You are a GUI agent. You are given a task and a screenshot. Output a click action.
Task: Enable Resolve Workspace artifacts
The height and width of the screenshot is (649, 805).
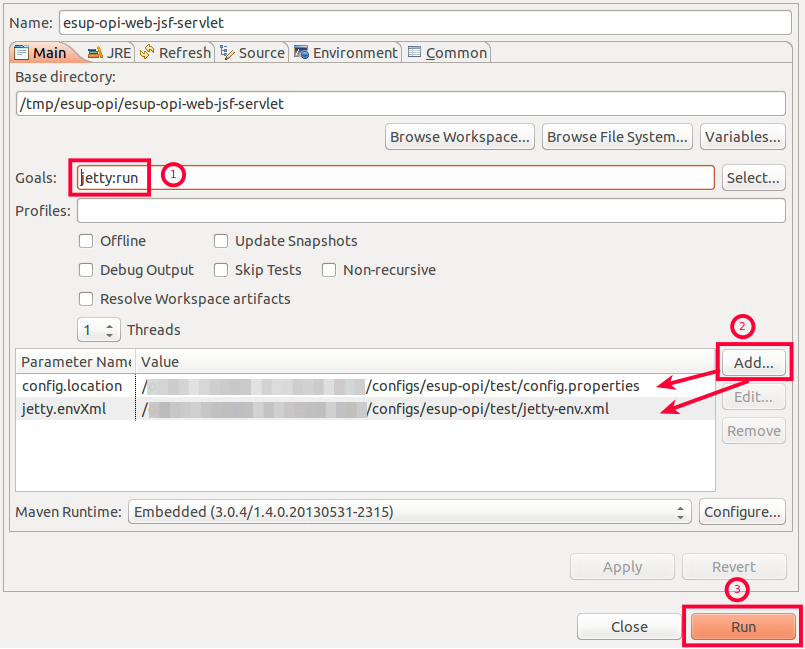point(86,299)
